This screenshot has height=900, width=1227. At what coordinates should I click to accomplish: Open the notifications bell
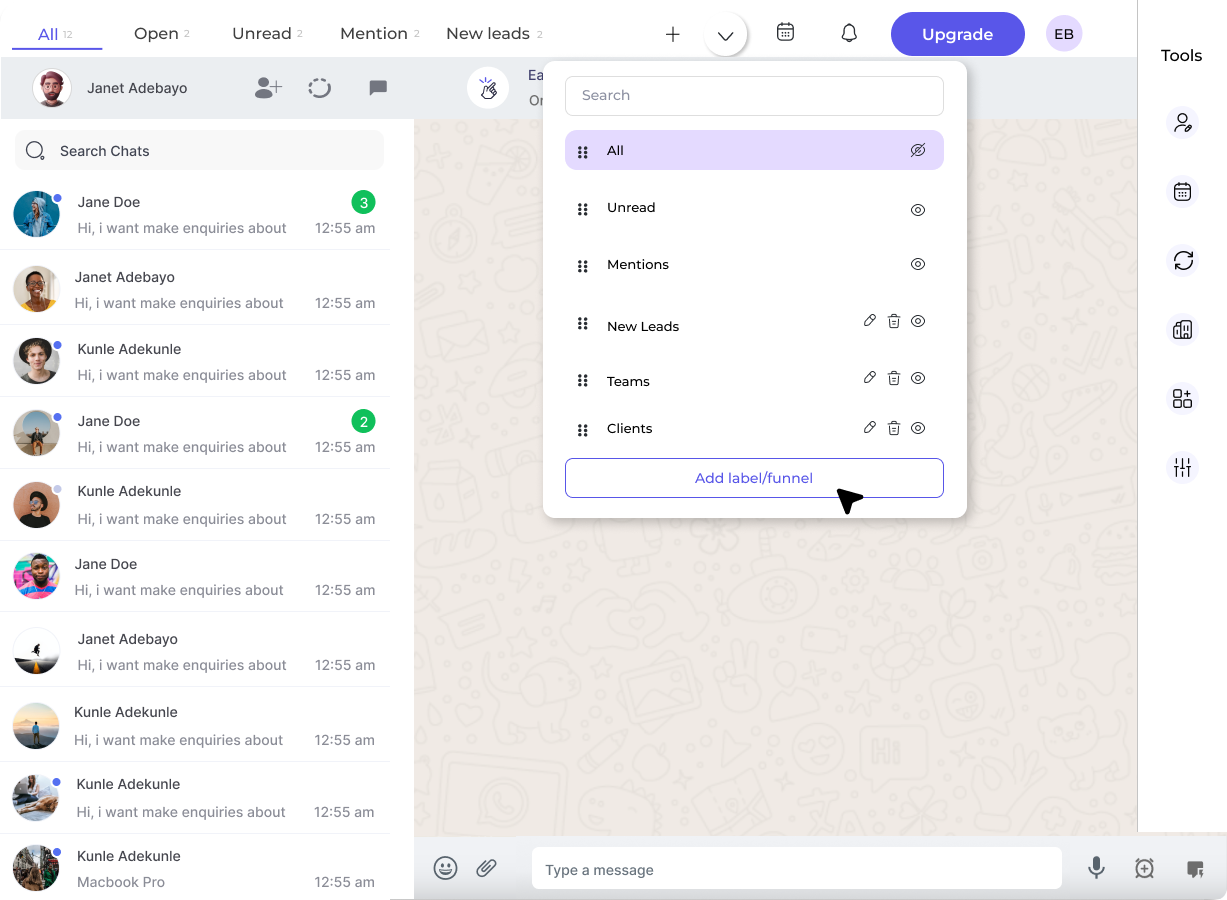pos(849,33)
